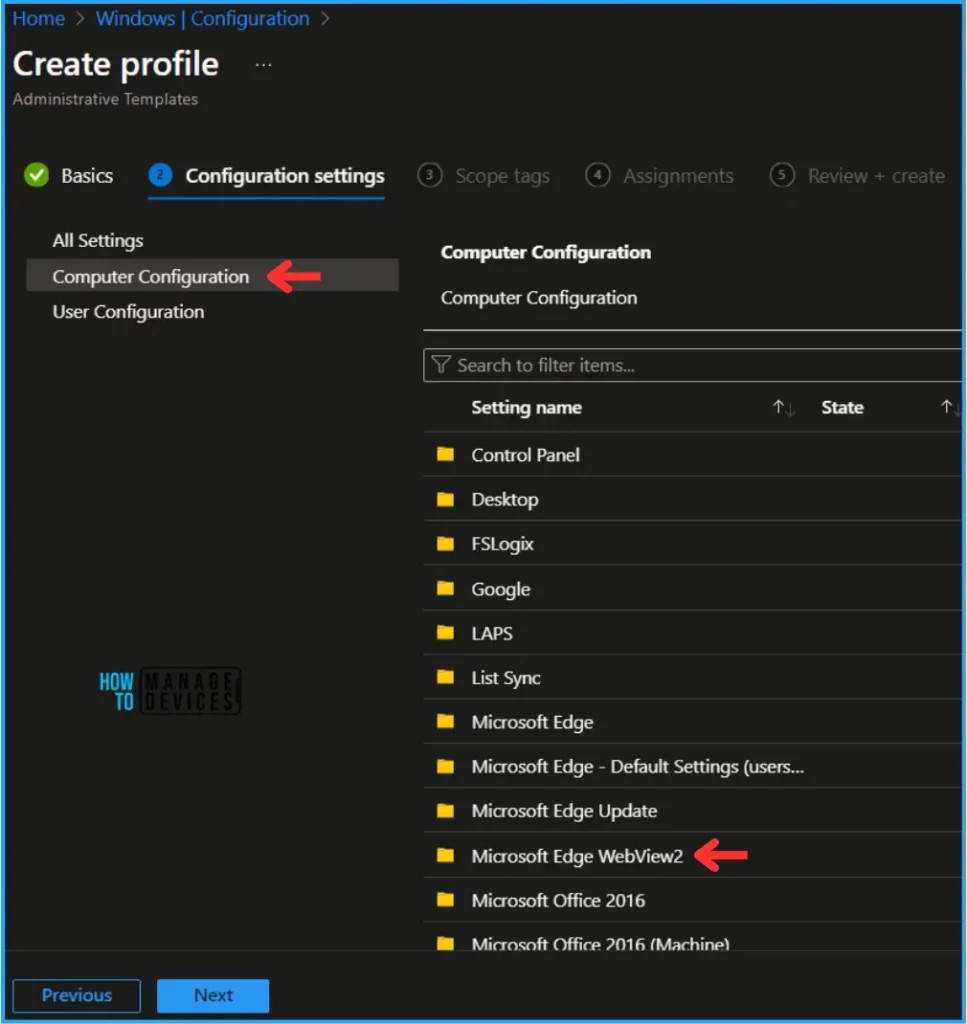The image size is (967, 1024).
Task: Open the List Sync setting row
Action: (x=692, y=677)
